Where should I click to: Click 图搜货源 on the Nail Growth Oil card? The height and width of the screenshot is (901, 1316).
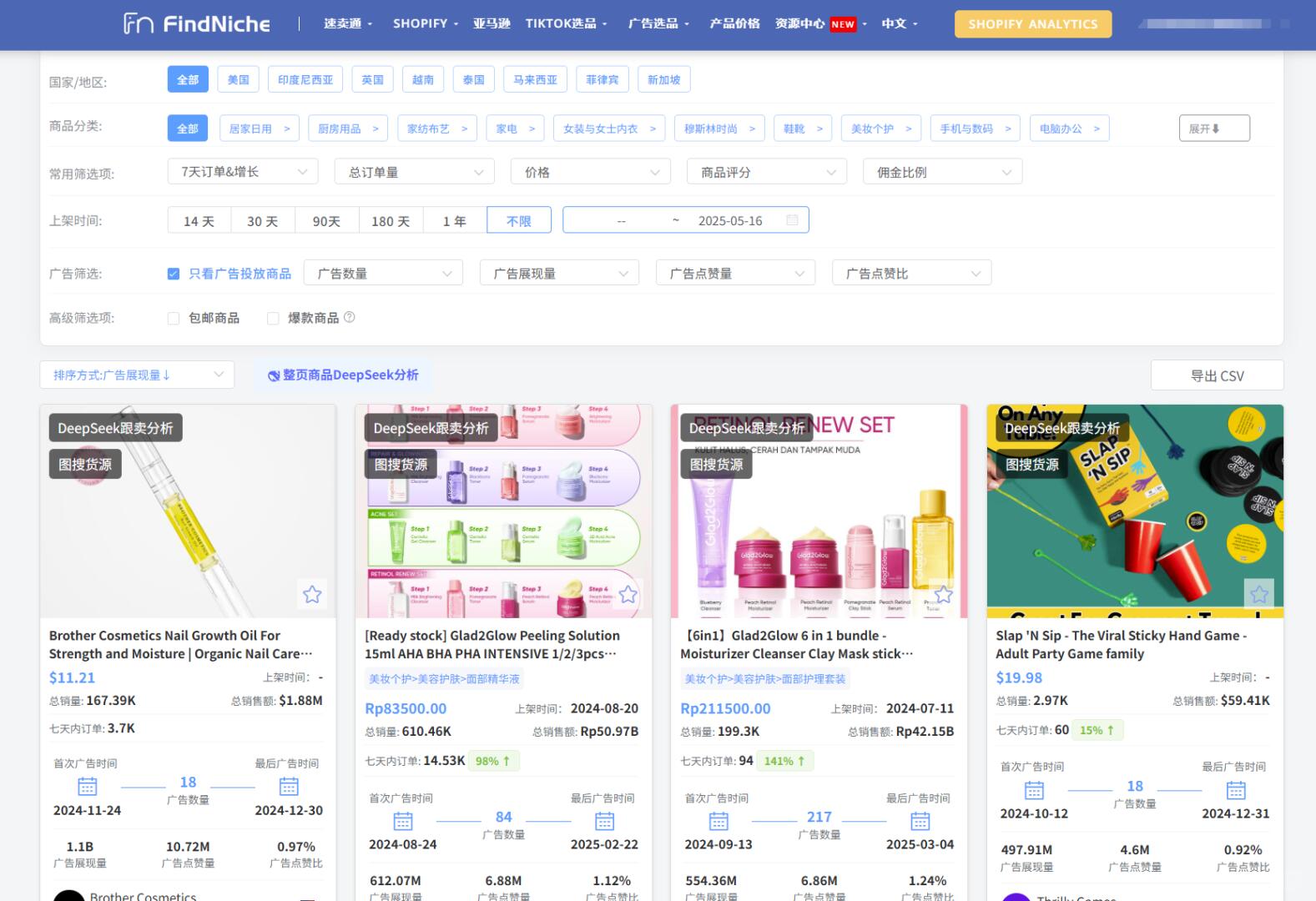click(85, 464)
